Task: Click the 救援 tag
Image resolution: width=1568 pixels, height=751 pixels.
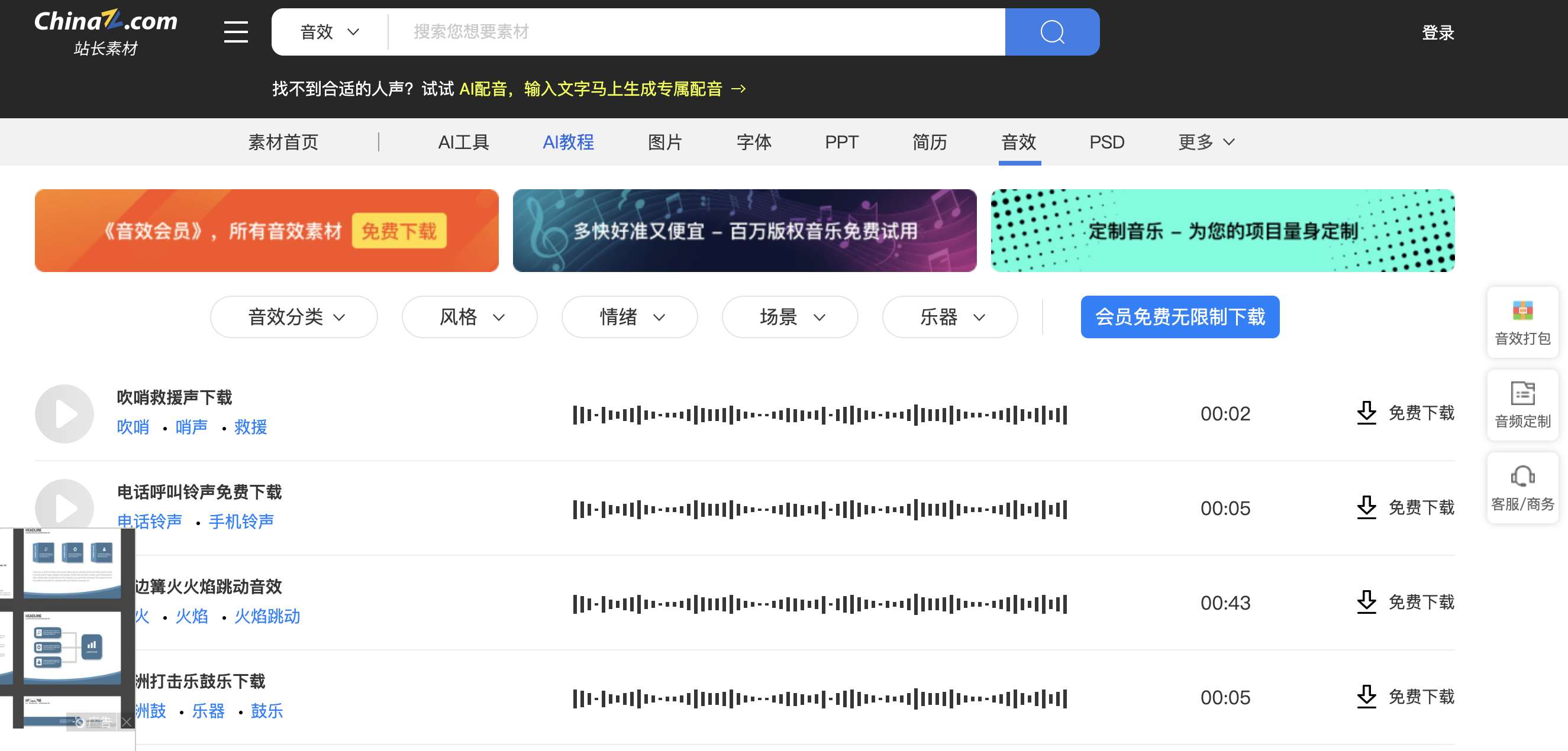Action: tap(250, 427)
